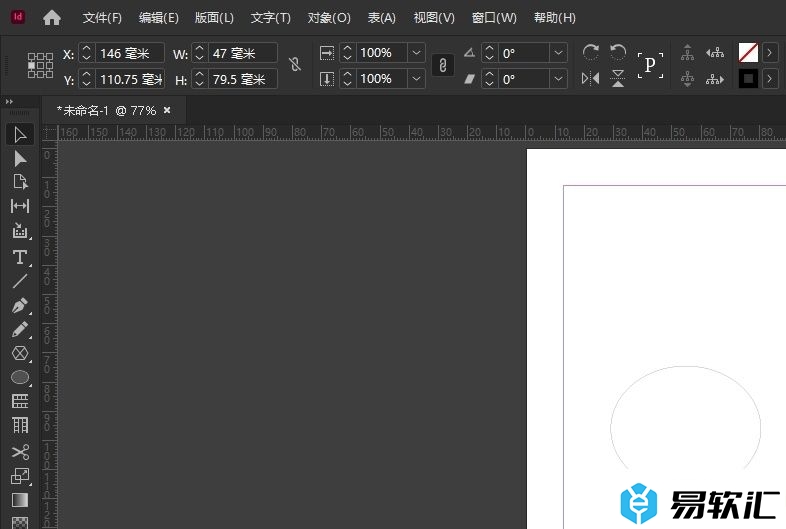Screen dimensions: 786x529
Task: Select the Scissors tool
Action: point(20,452)
